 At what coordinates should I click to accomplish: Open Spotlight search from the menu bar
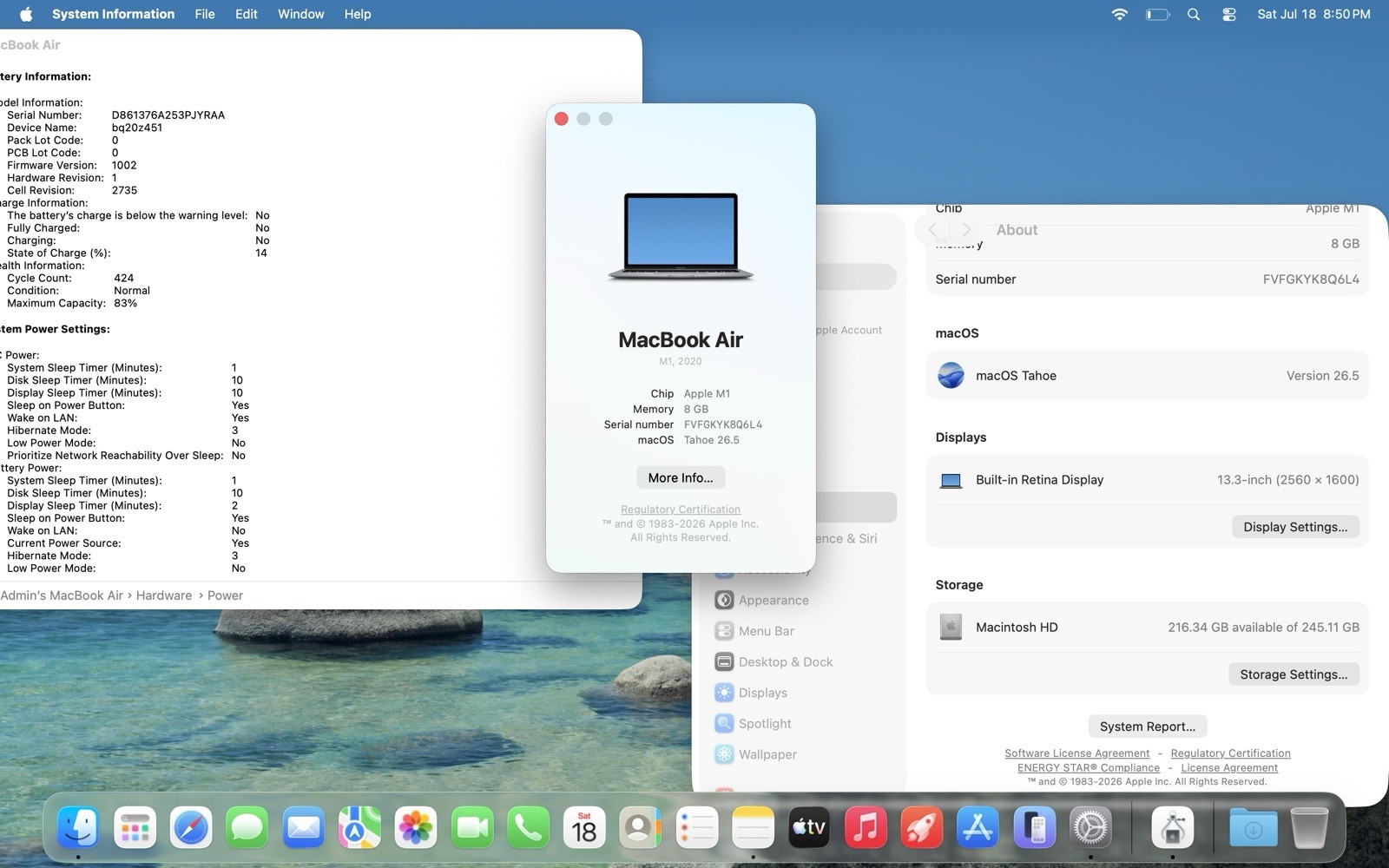[x=1194, y=14]
